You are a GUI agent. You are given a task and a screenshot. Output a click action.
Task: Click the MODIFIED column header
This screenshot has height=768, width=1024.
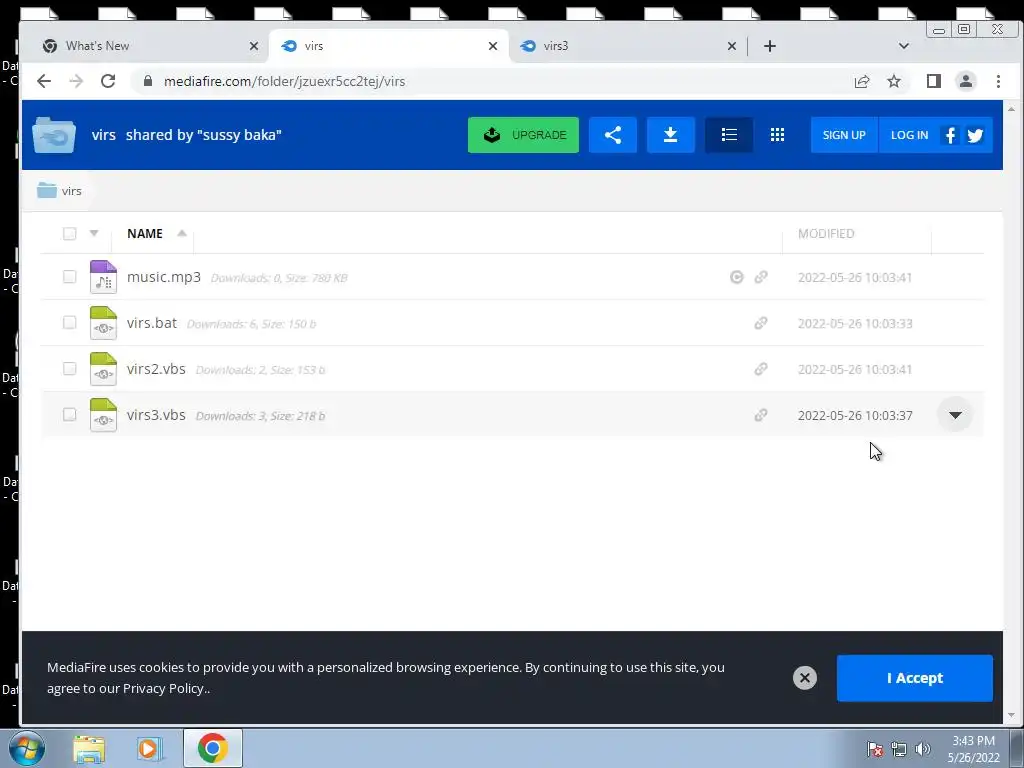[x=825, y=233]
